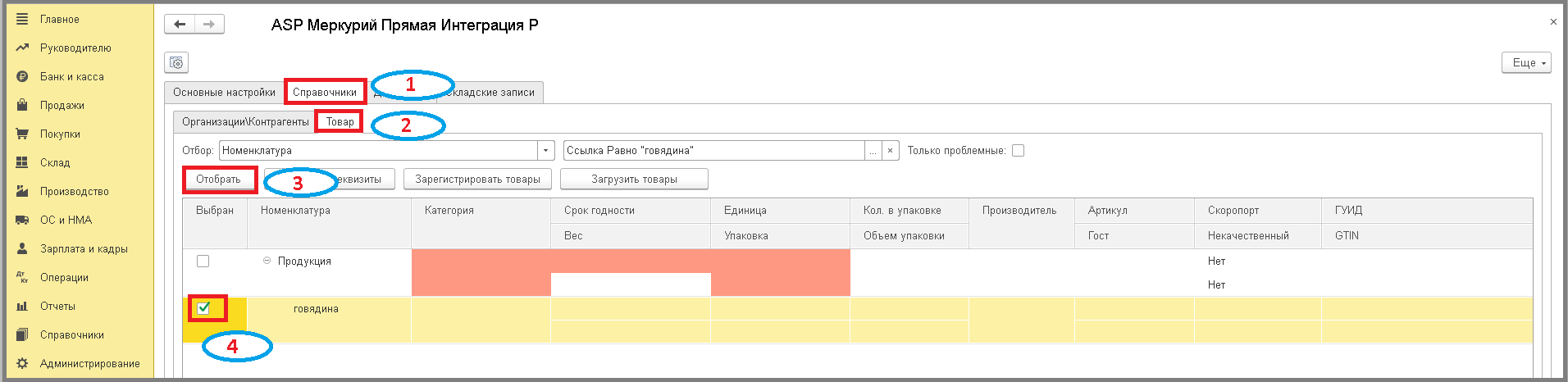Open the Администрирование gear icon
Image resolution: width=1568 pixels, height=382 pixels.
coord(22,363)
